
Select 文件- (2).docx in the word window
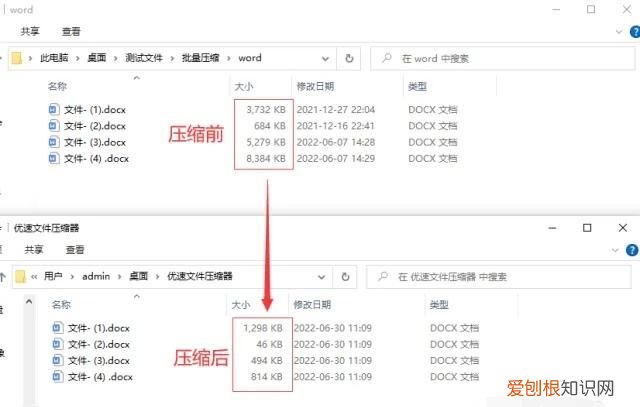click(x=95, y=126)
